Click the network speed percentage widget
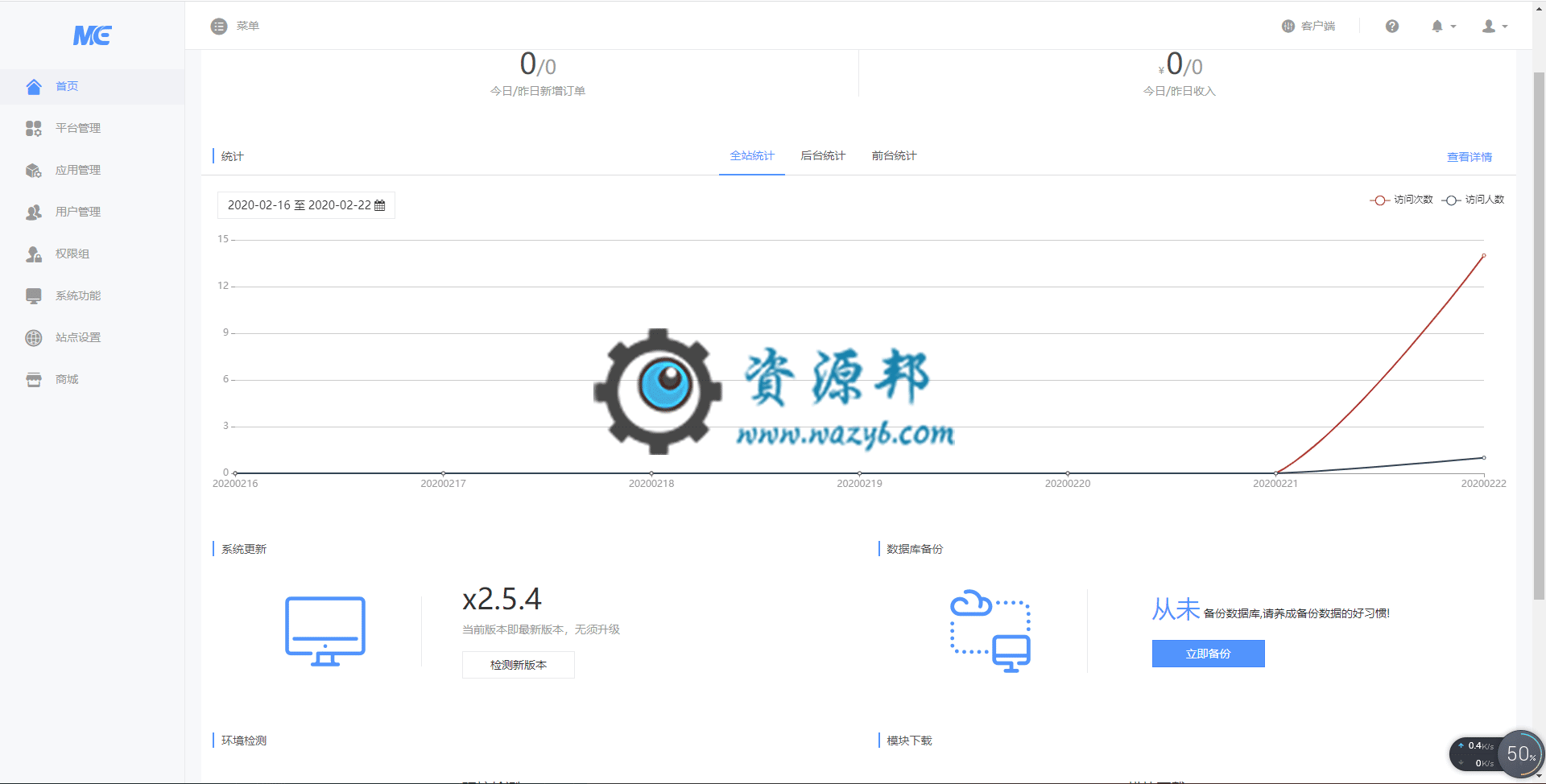The height and width of the screenshot is (784, 1546). [1521, 754]
